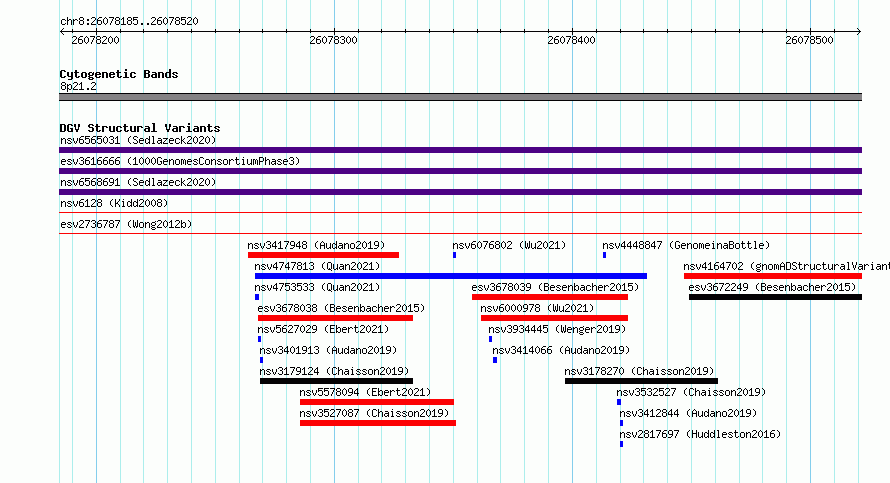
Task: Click the red bar under nsv3527087
Action: tap(378, 423)
